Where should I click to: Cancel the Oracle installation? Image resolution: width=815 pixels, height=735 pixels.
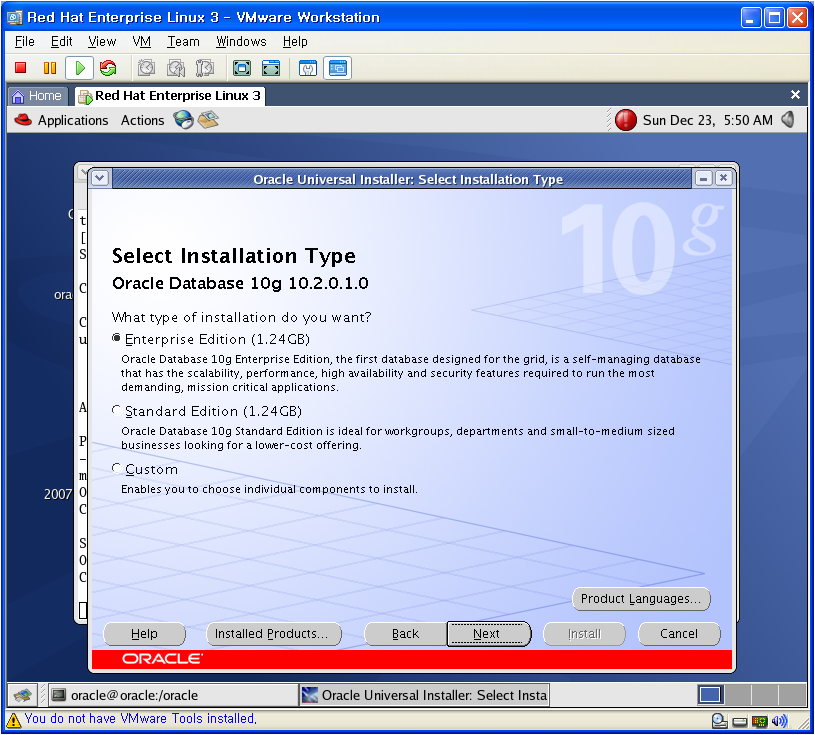coord(679,634)
